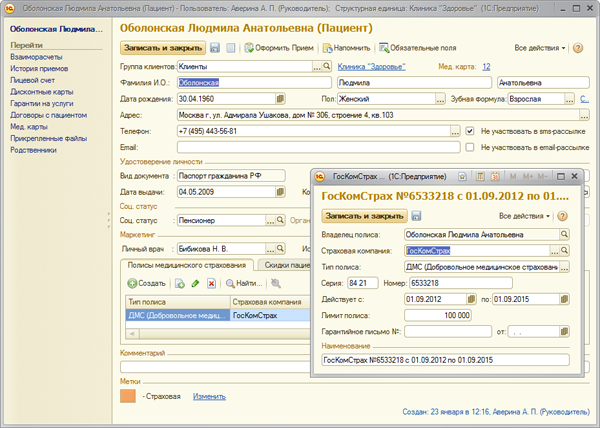Click Записать и закрыть in ГосКомСтрах dialog

click(x=364, y=216)
